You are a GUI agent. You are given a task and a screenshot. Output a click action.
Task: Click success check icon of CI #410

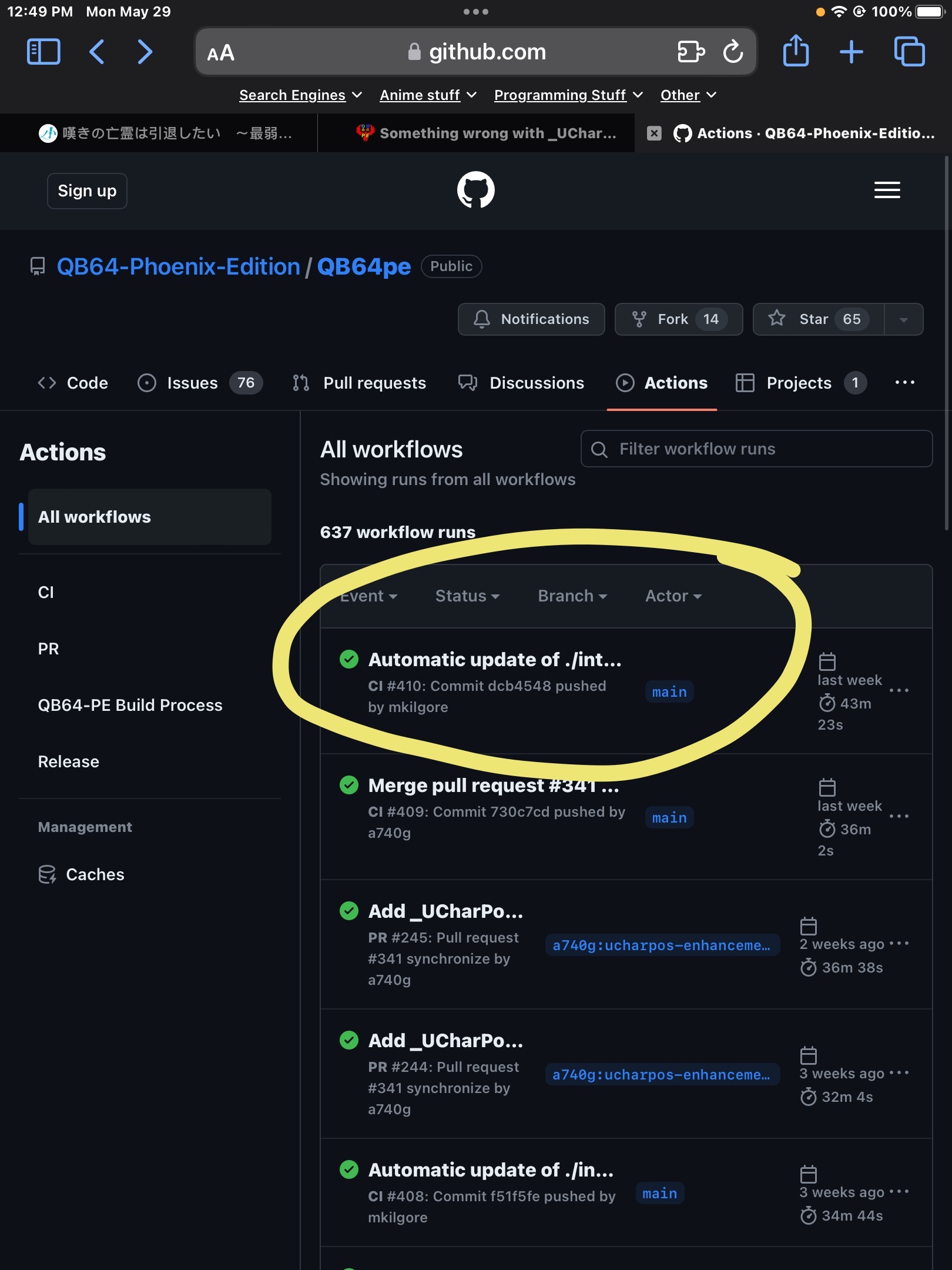tap(349, 659)
